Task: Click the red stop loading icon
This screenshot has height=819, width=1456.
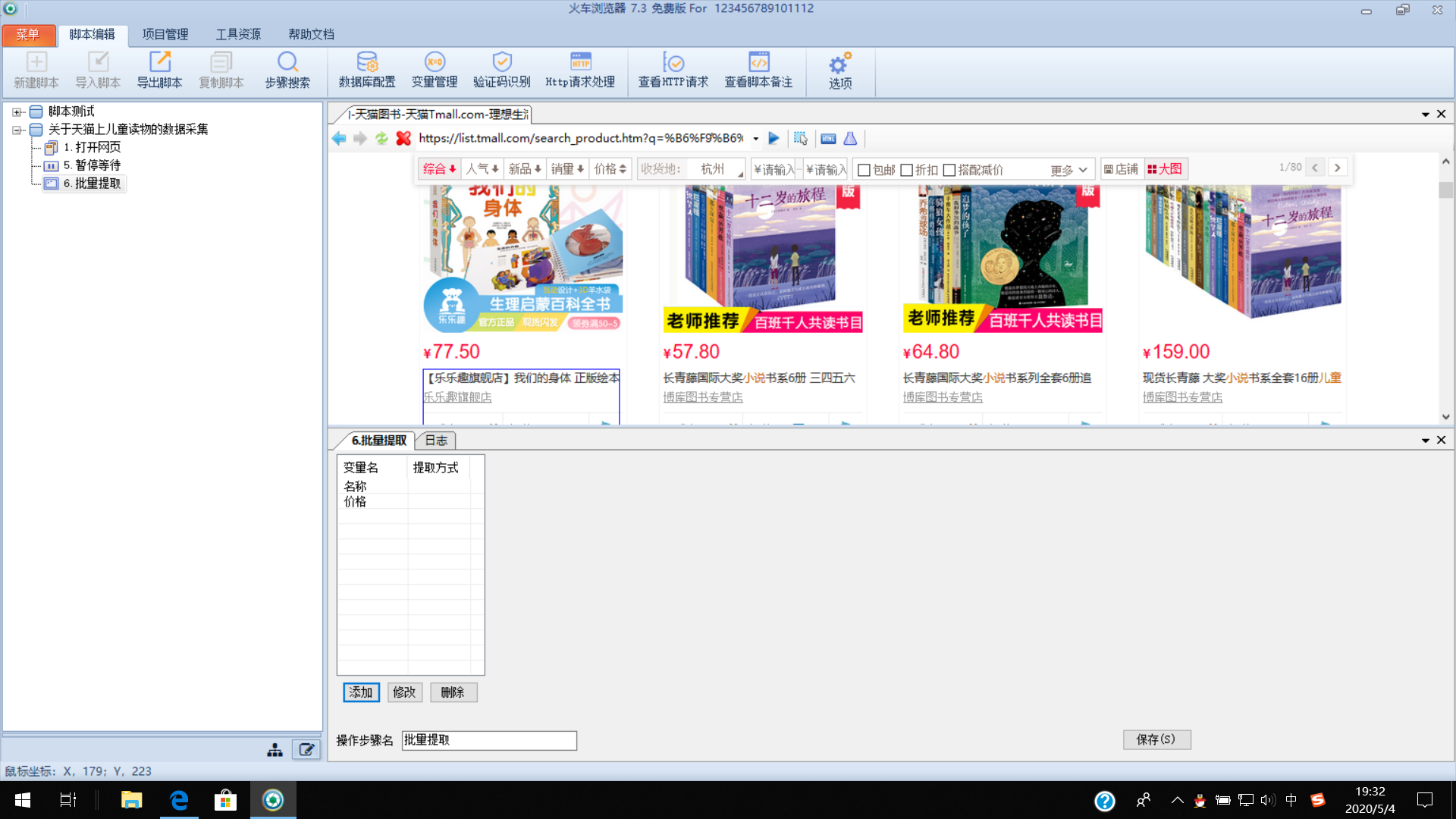Action: click(x=403, y=138)
